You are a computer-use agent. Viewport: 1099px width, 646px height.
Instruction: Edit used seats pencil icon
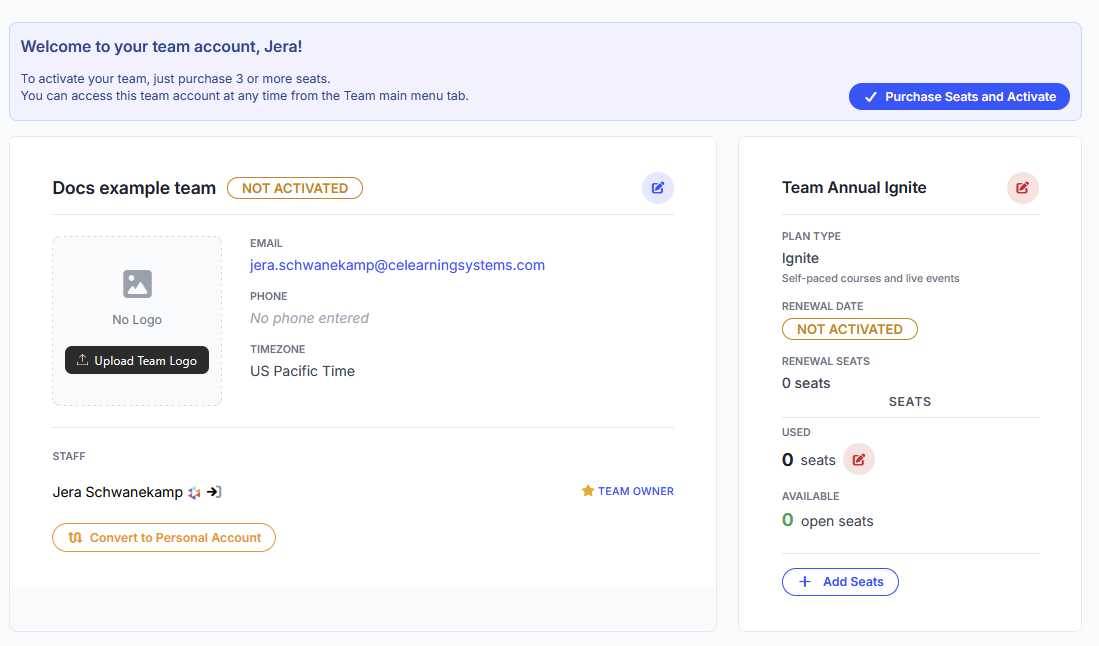pos(859,460)
